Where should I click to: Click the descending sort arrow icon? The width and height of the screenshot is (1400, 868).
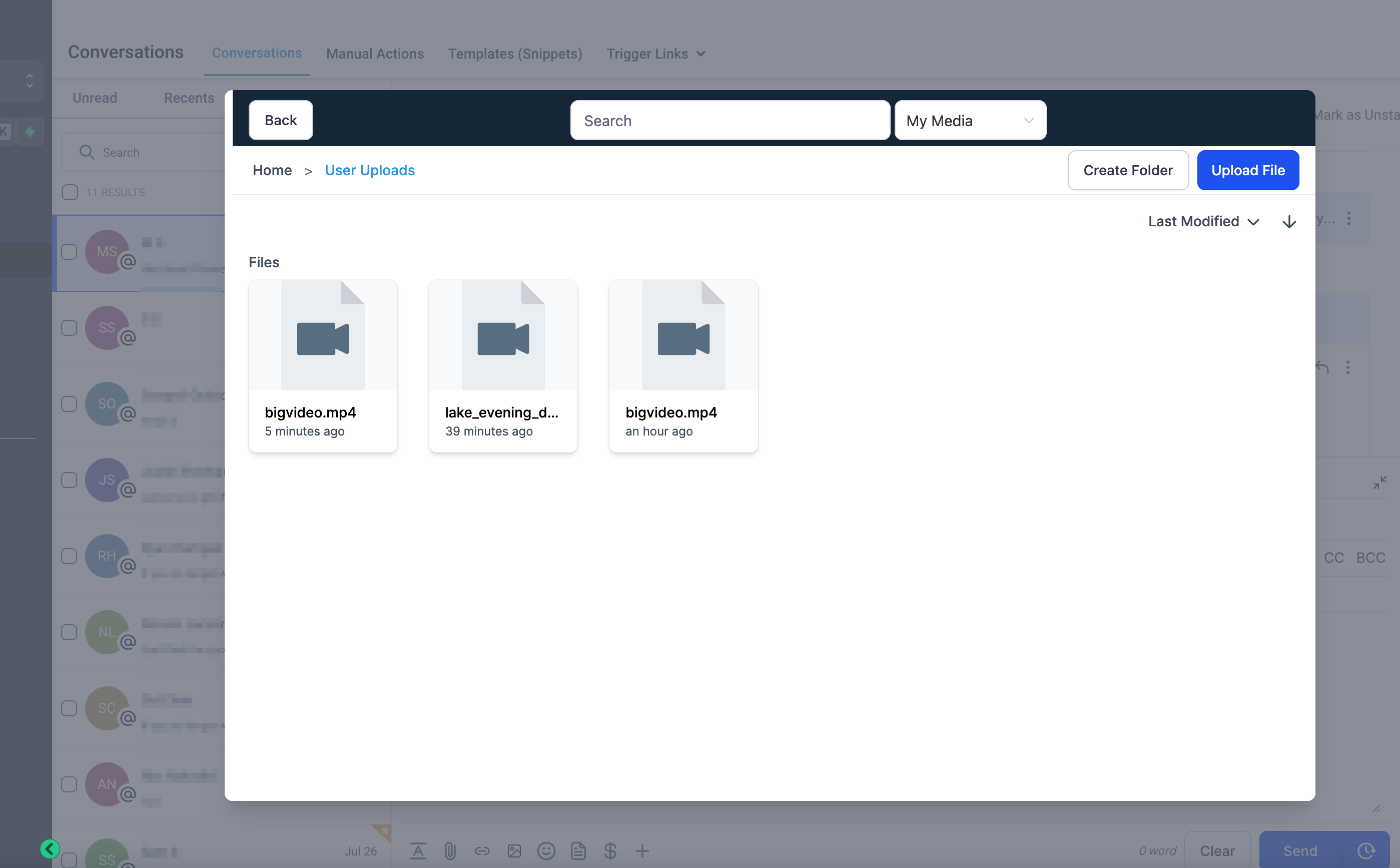coord(1289,222)
